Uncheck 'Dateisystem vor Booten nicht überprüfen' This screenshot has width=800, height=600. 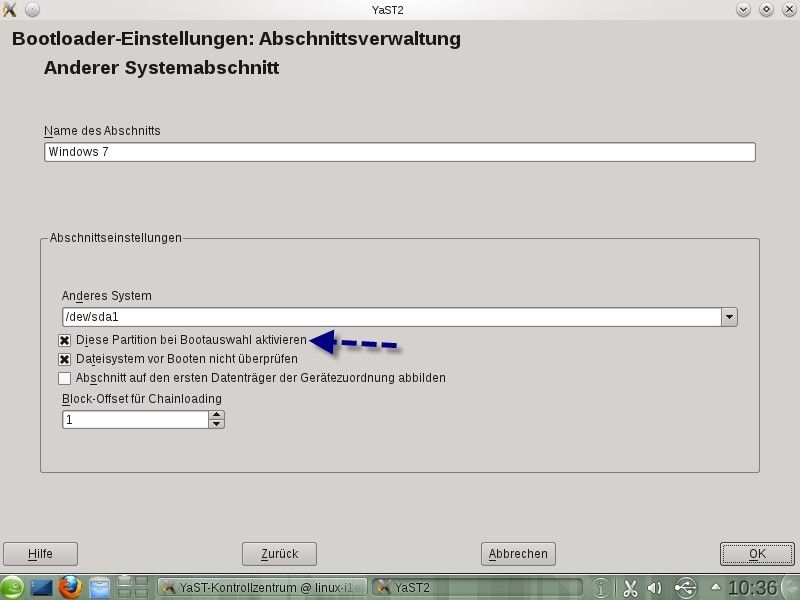(x=66, y=359)
